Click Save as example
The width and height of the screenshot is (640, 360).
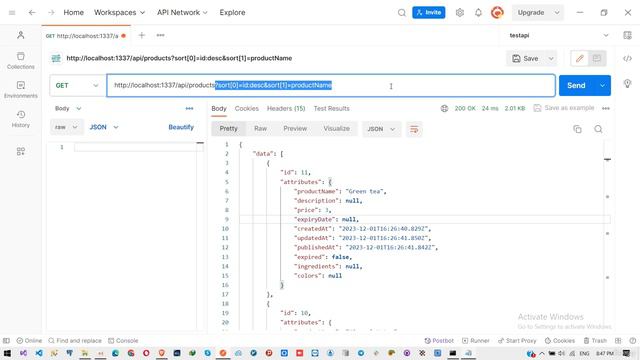pos(564,108)
